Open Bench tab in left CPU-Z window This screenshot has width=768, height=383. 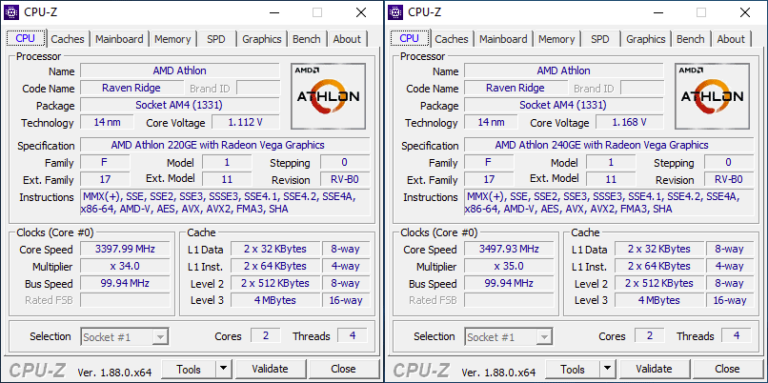(x=306, y=39)
